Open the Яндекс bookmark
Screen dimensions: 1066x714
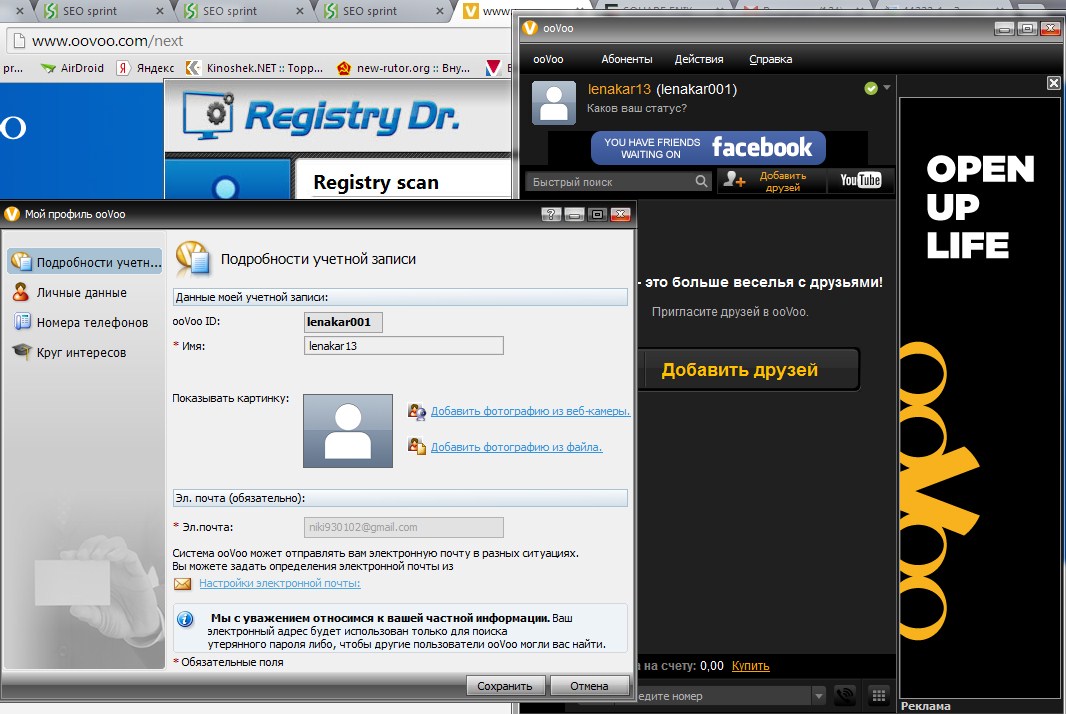145,68
